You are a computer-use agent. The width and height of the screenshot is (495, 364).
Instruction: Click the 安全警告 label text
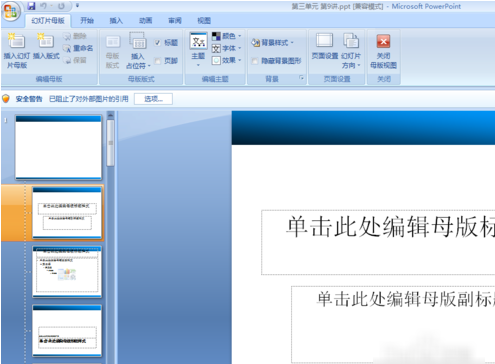pos(29,99)
